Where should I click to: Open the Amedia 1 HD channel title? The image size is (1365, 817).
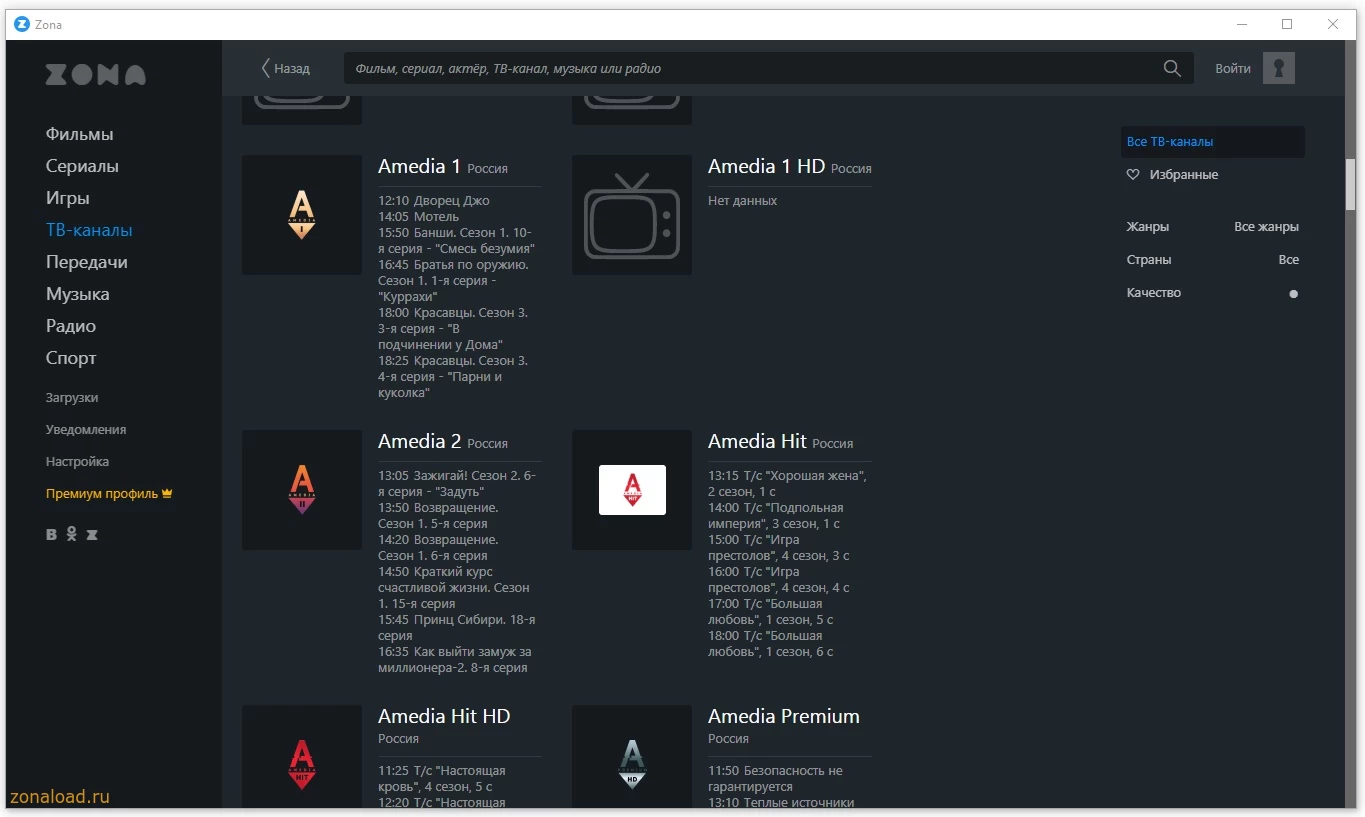pyautogui.click(x=766, y=167)
